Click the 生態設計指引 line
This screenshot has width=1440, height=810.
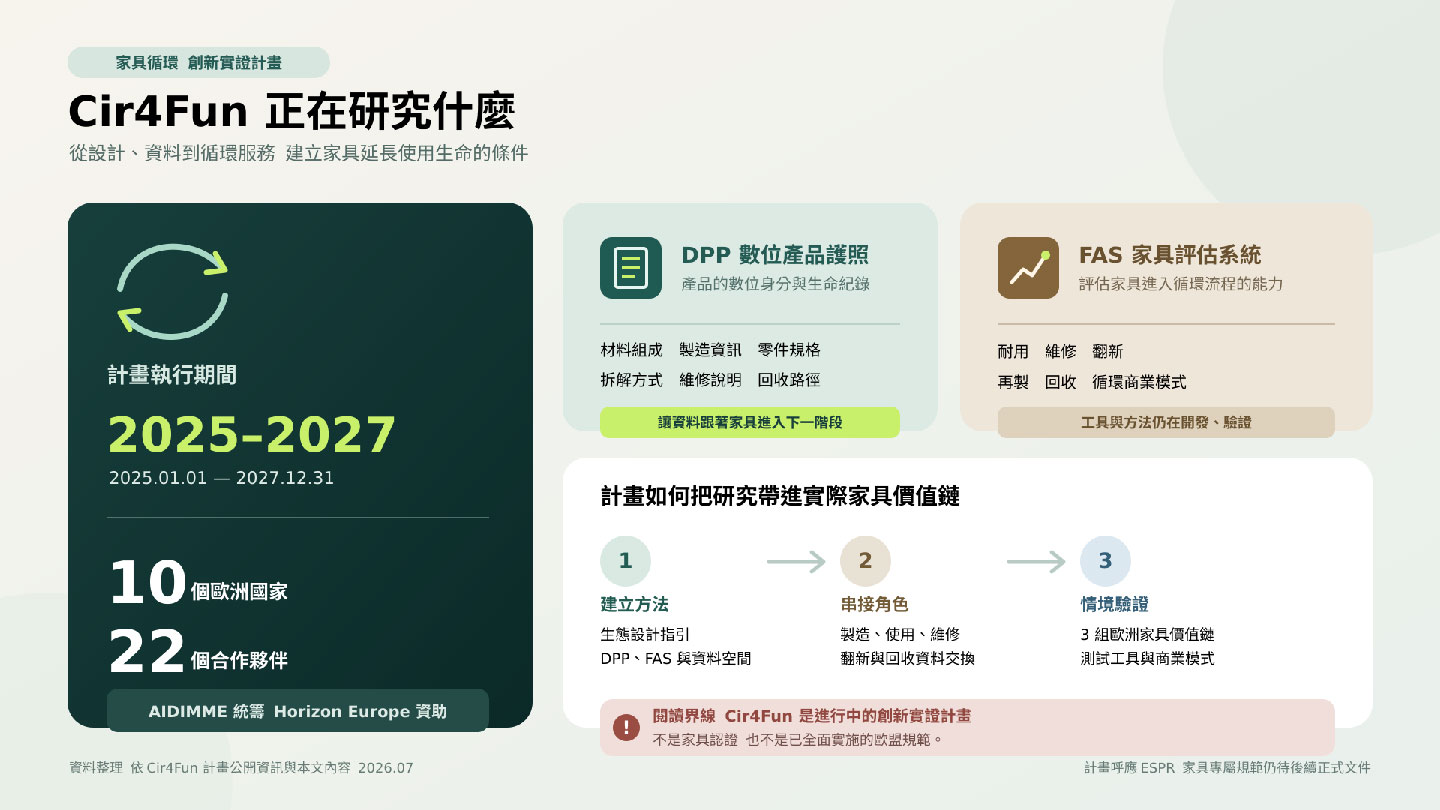click(645, 634)
